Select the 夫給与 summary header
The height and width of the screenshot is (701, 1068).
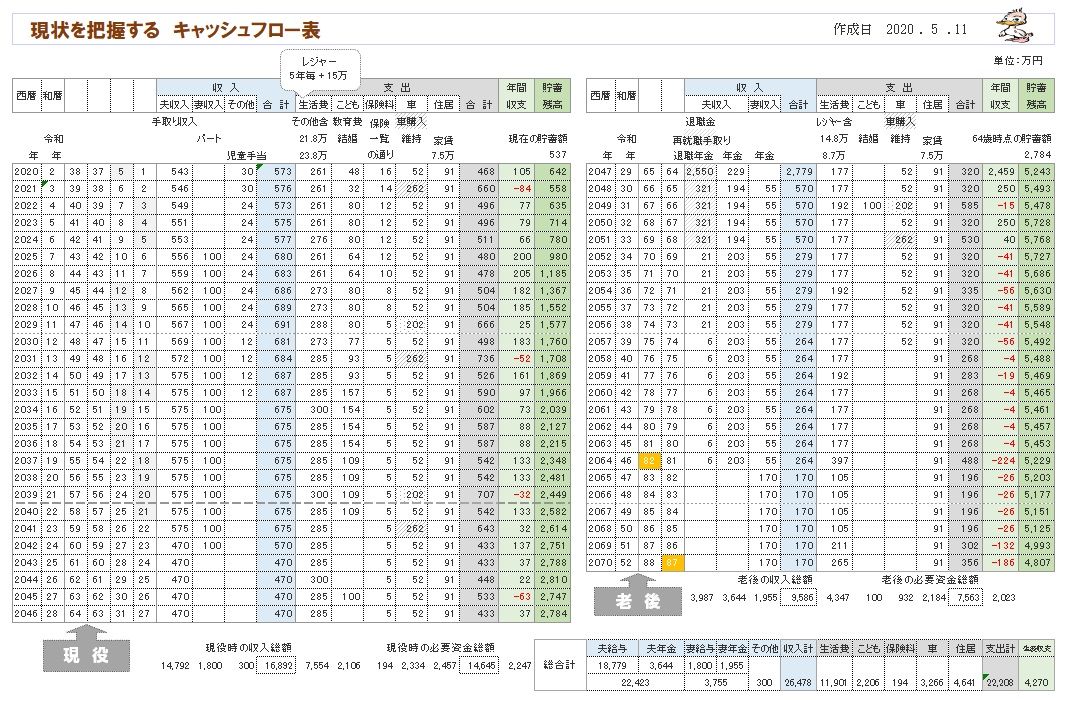611,649
